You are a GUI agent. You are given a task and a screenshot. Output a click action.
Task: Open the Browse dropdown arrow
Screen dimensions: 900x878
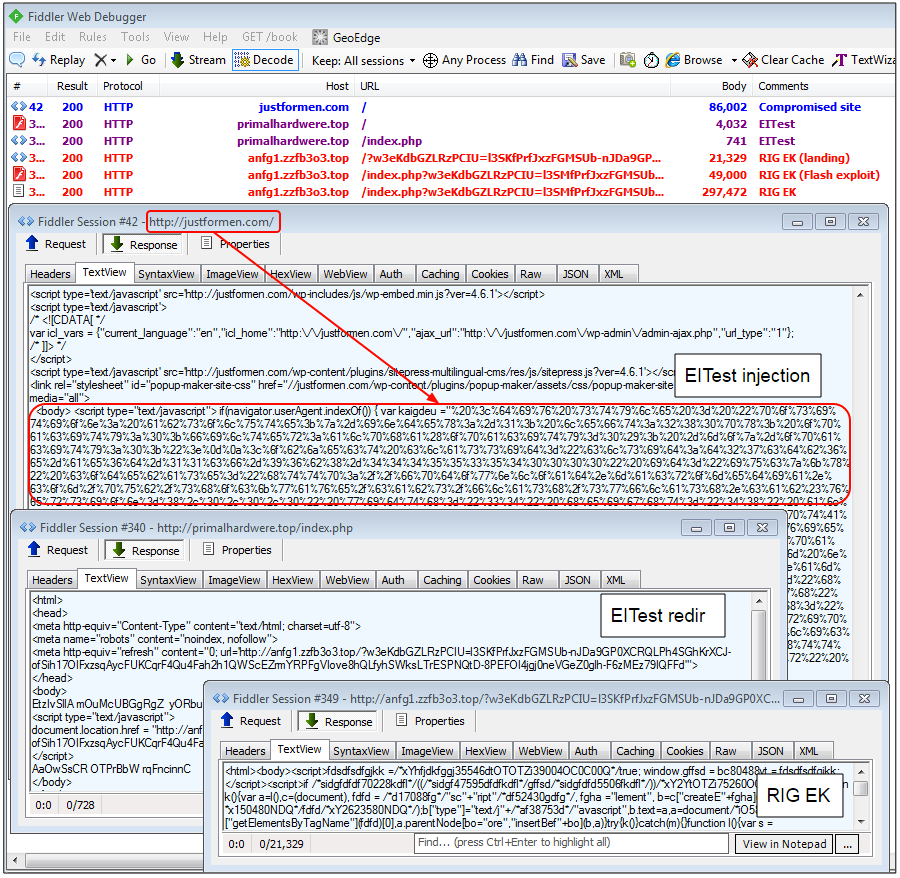734,60
